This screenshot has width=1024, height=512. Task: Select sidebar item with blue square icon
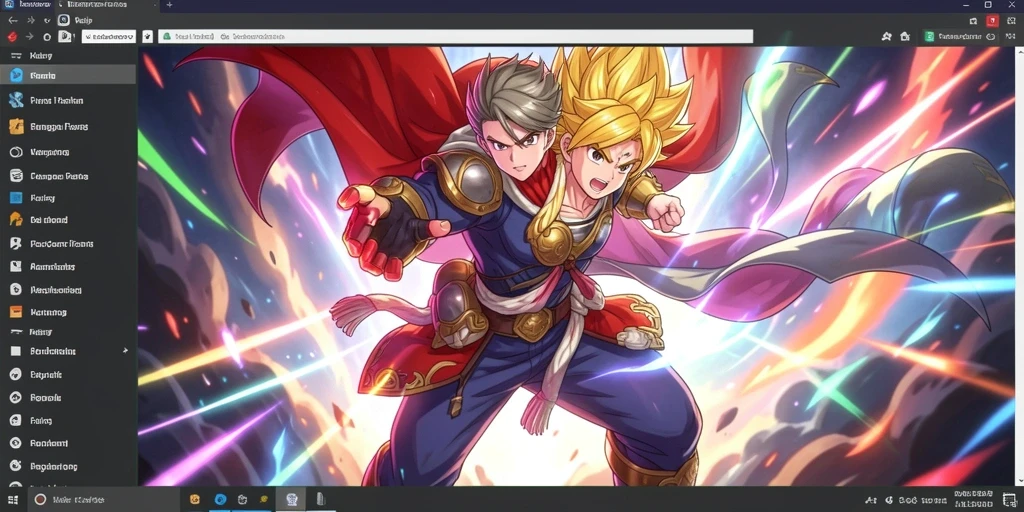[69, 198]
